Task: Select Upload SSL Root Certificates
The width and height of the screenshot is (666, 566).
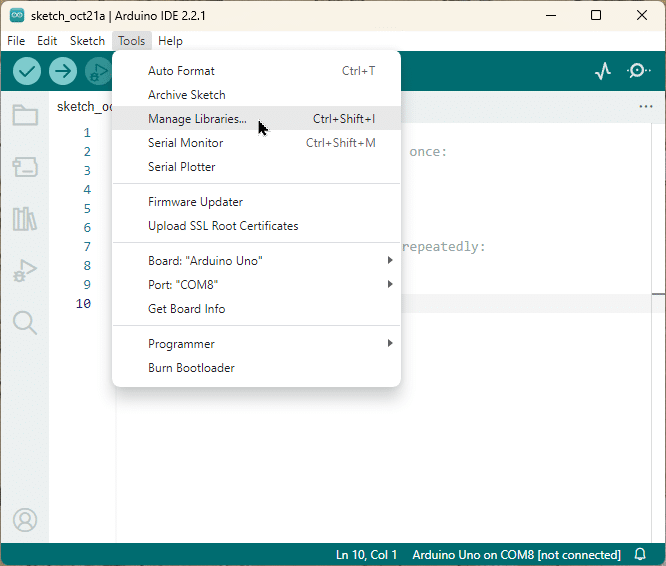Action: tap(257, 225)
